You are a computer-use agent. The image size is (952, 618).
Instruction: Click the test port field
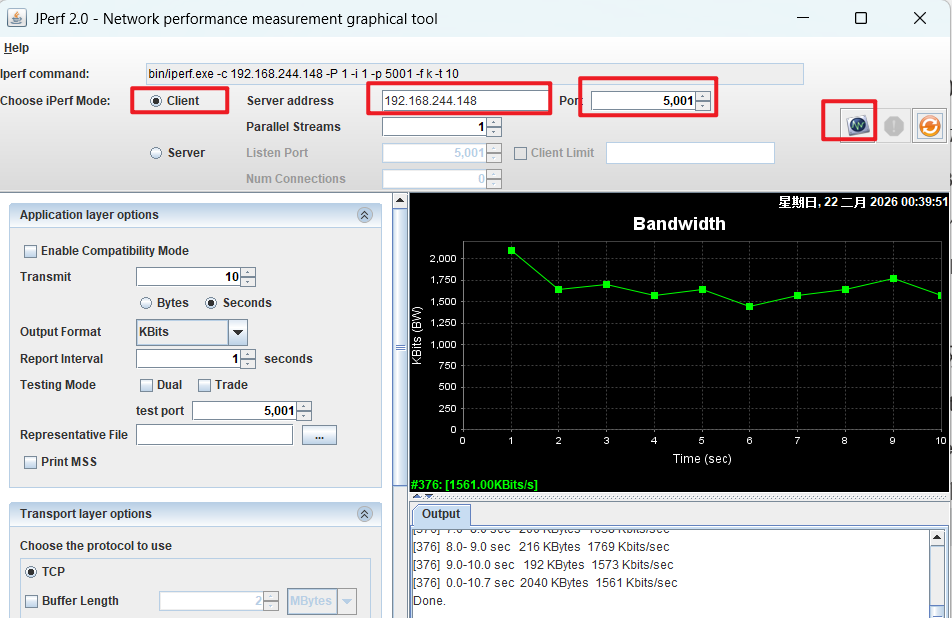point(245,411)
